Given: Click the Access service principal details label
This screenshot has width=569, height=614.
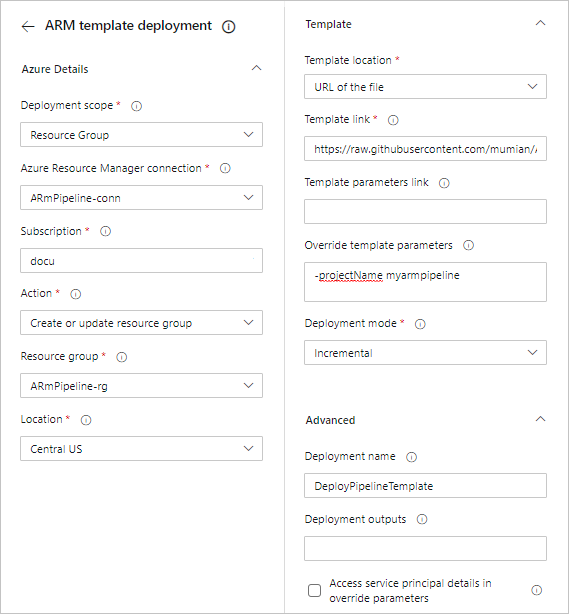Looking at the screenshot, I should click(410, 591).
